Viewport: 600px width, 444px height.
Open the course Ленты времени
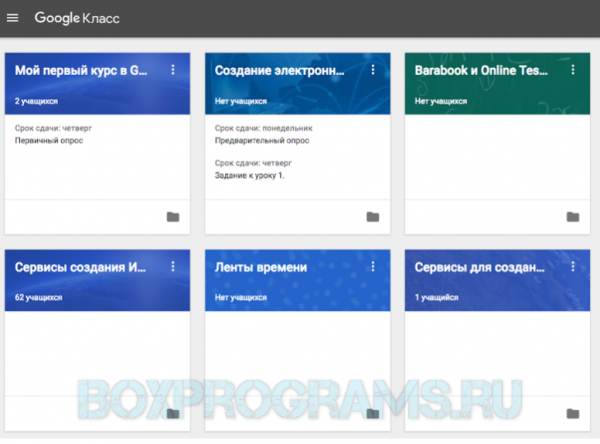coord(261,267)
